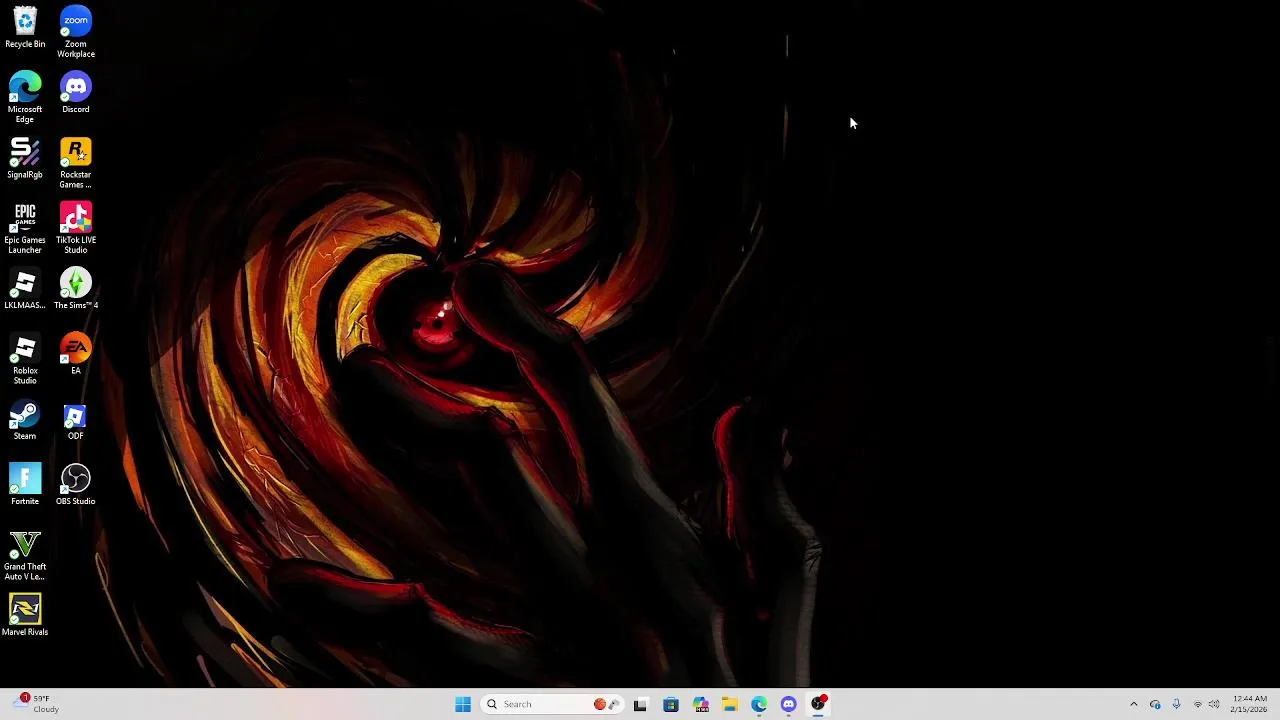Select the Steam desktop icon
Image resolution: width=1280 pixels, height=720 pixels.
pyautogui.click(x=25, y=420)
